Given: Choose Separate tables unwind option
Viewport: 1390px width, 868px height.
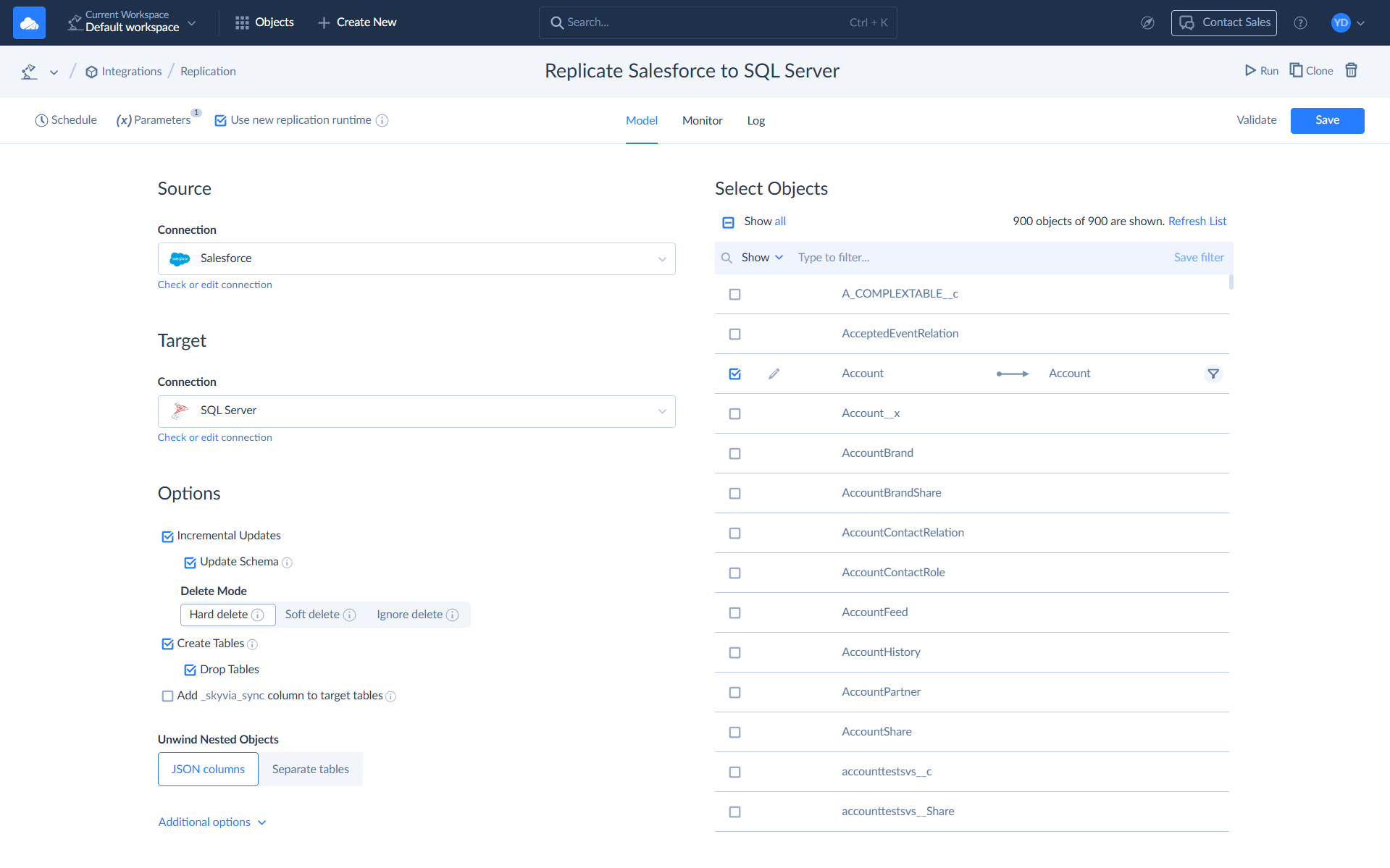Looking at the screenshot, I should [311, 770].
